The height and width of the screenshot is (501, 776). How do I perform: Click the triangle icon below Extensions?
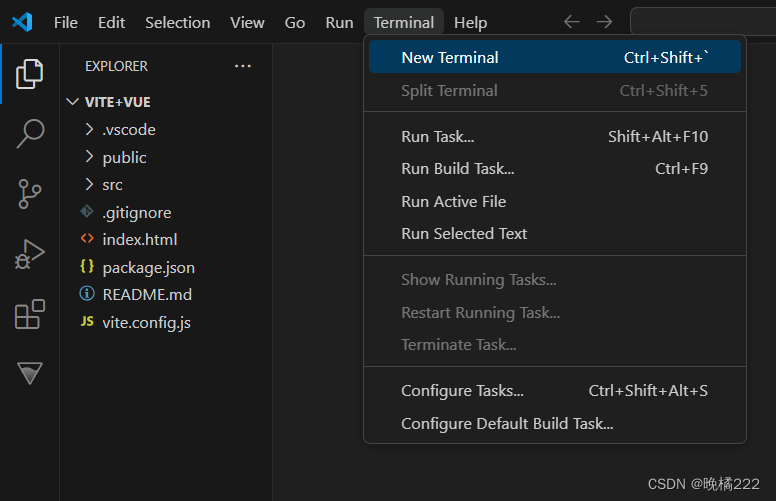tap(30, 374)
